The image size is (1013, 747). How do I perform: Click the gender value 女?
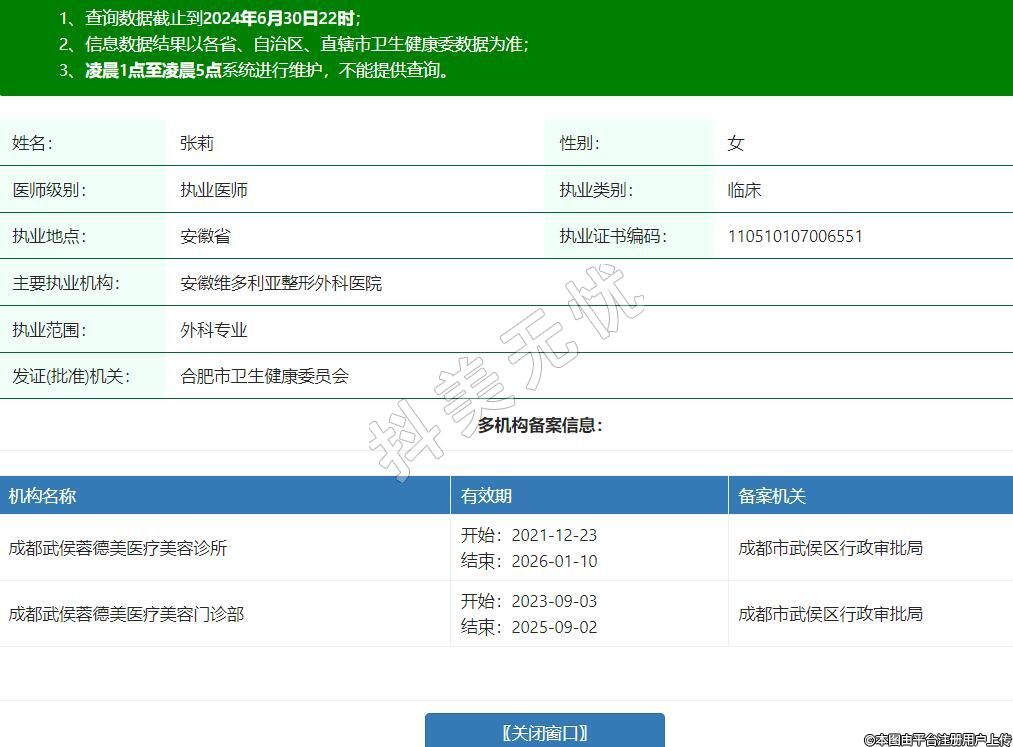point(736,143)
